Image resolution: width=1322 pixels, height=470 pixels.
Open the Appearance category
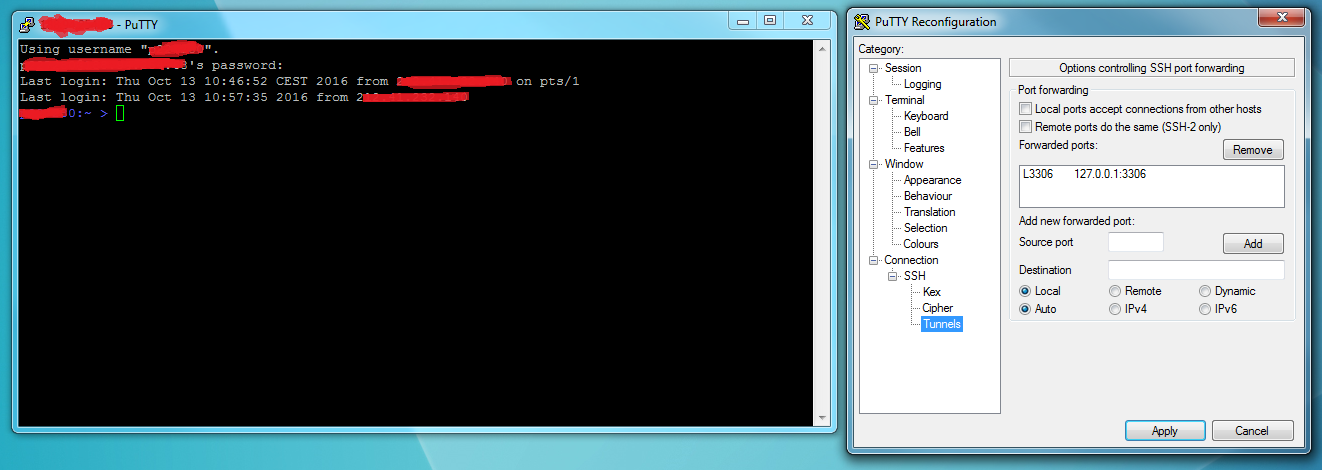[x=932, y=180]
